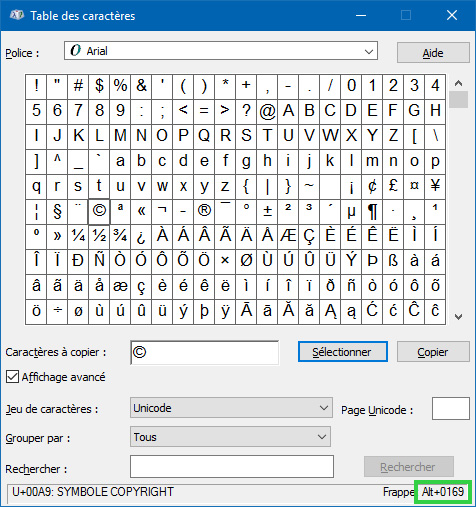Click the Sélectionner button
Screen dimensions: 476x507
(x=342, y=352)
